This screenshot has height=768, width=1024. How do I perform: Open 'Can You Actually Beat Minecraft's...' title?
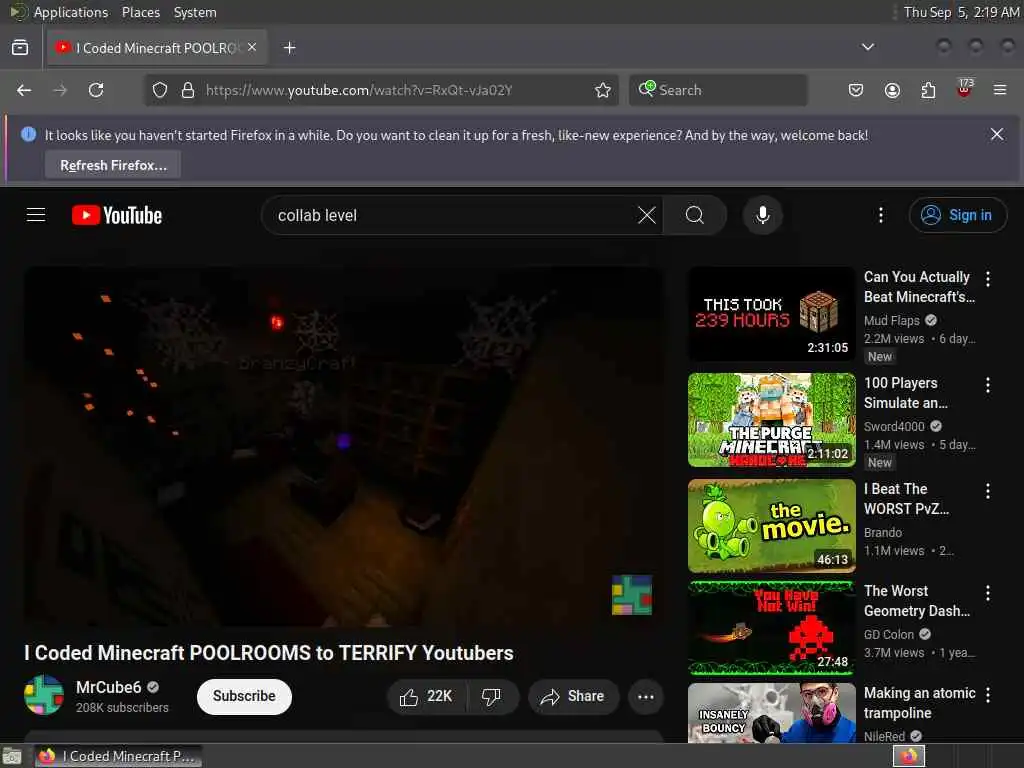919,287
